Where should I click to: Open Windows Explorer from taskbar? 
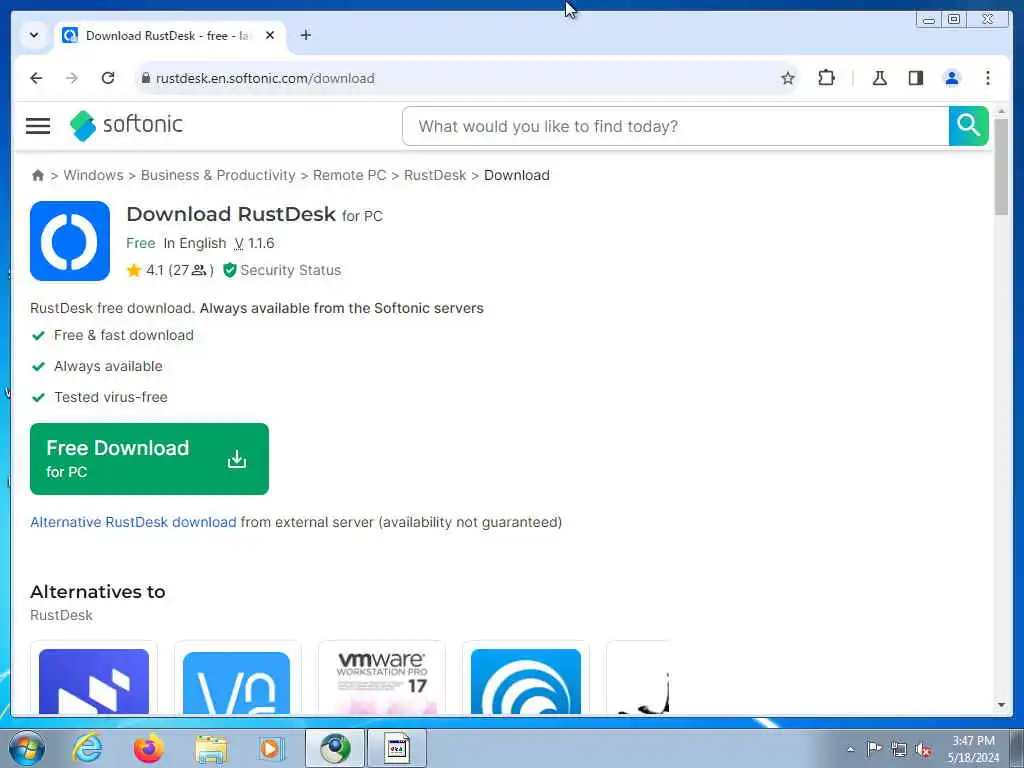click(210, 749)
